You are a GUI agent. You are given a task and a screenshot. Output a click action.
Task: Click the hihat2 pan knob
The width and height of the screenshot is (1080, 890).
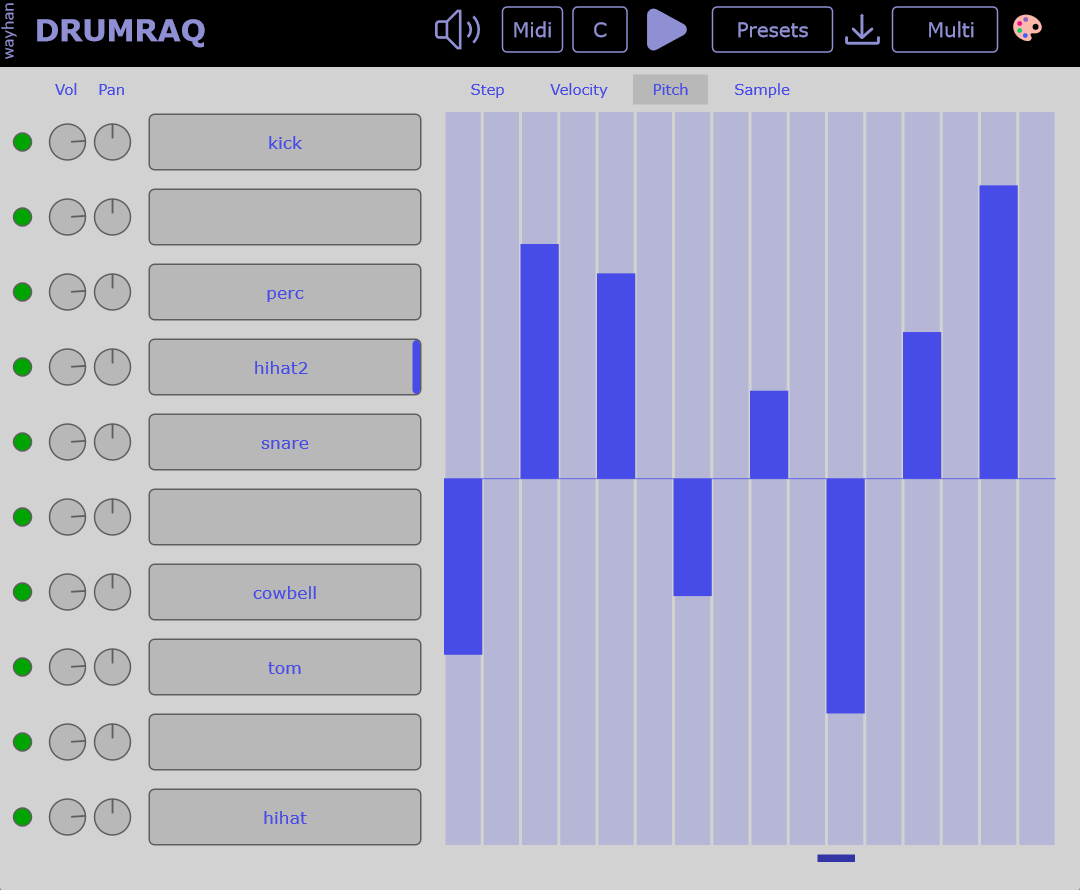(x=112, y=367)
